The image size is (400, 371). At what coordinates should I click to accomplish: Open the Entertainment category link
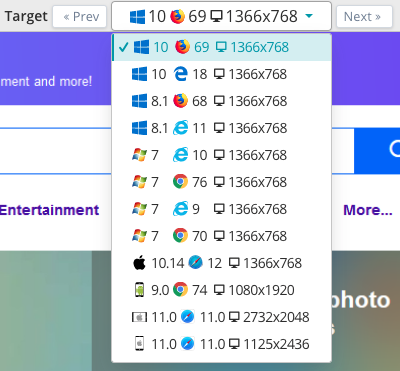click(49, 210)
